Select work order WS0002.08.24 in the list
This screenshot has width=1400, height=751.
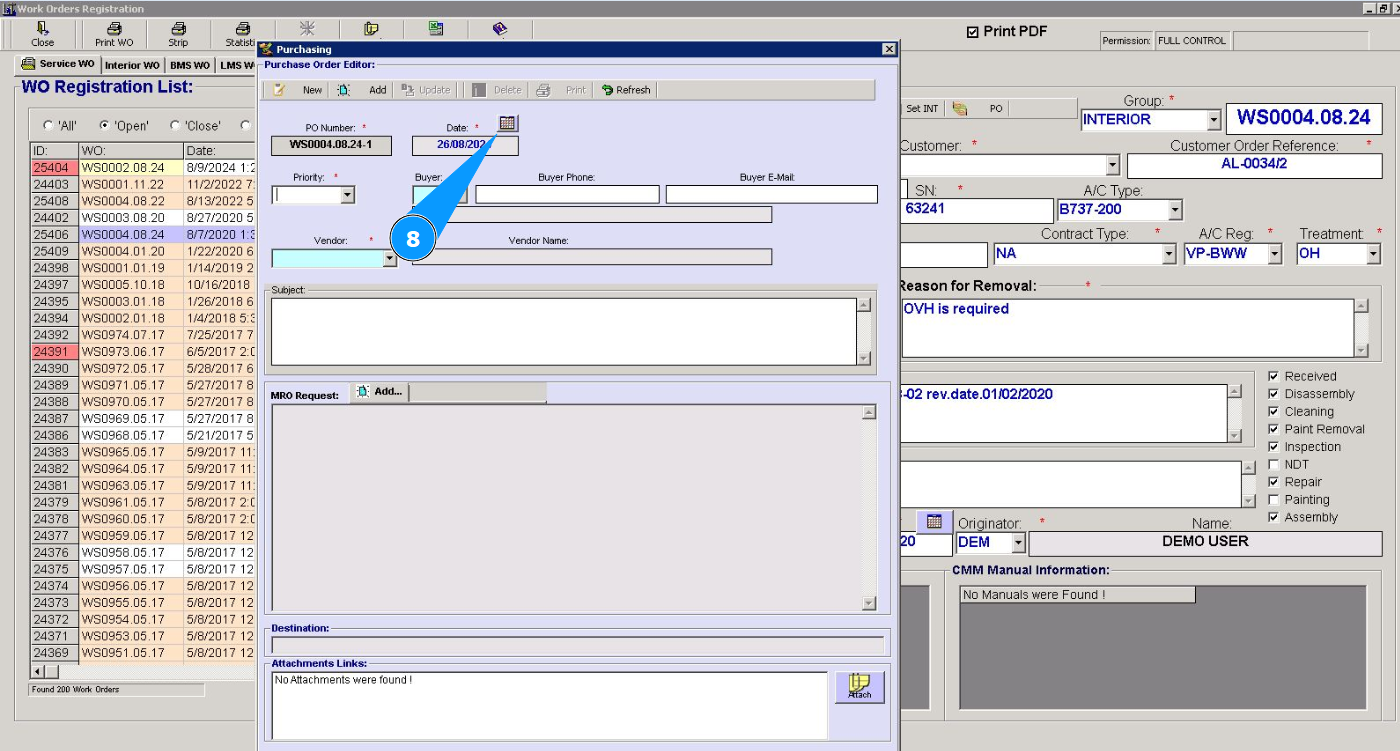[x=131, y=168]
